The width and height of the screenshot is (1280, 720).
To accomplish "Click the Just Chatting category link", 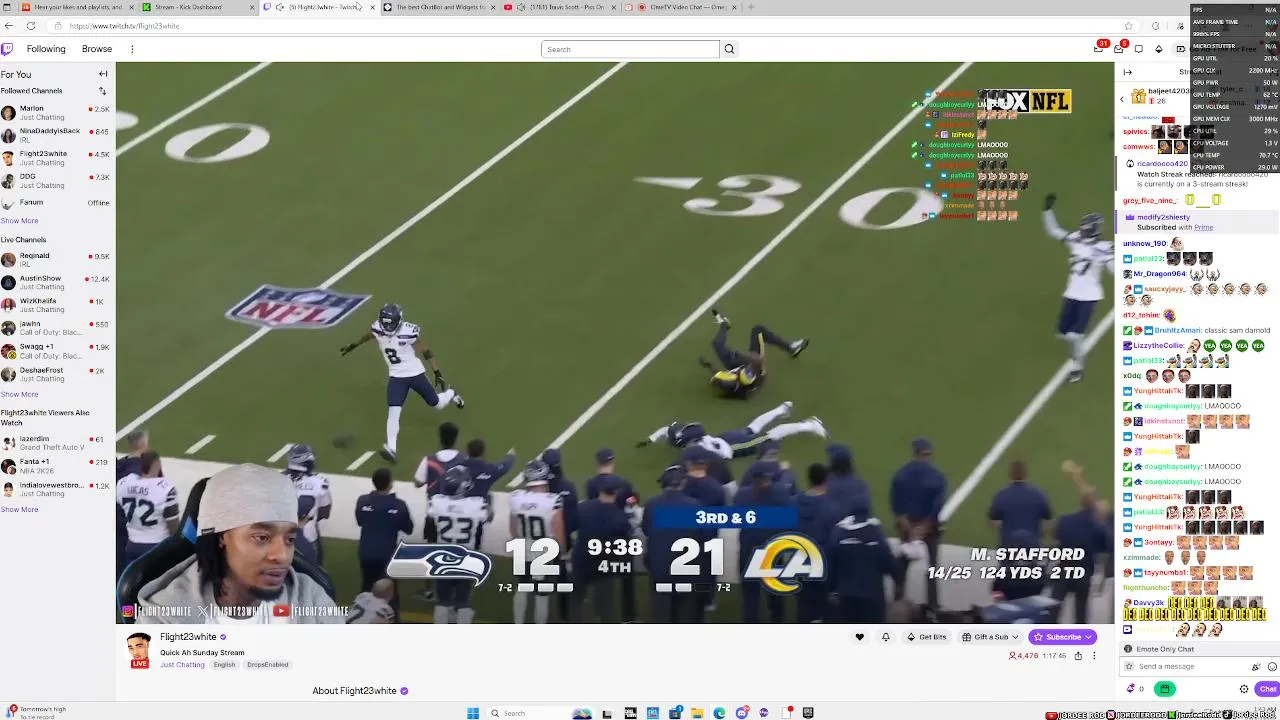I will [182, 665].
